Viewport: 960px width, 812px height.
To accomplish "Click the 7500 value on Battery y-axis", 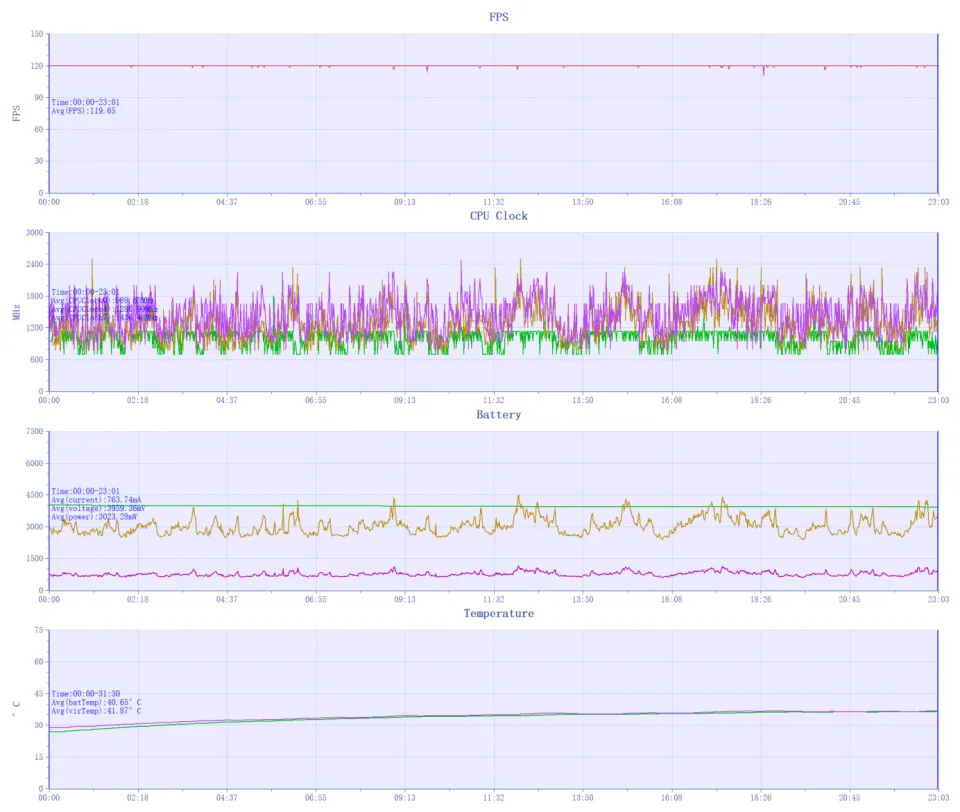I will (35, 432).
